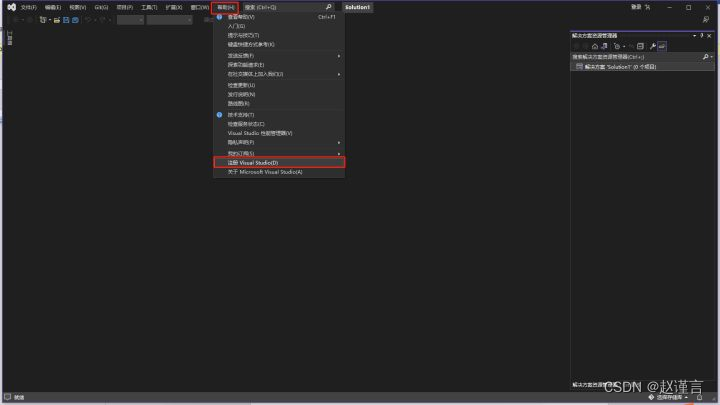Viewport: 720px width, 405px height.
Task: Focus the Solution Explorer search field
Action: pos(636,57)
